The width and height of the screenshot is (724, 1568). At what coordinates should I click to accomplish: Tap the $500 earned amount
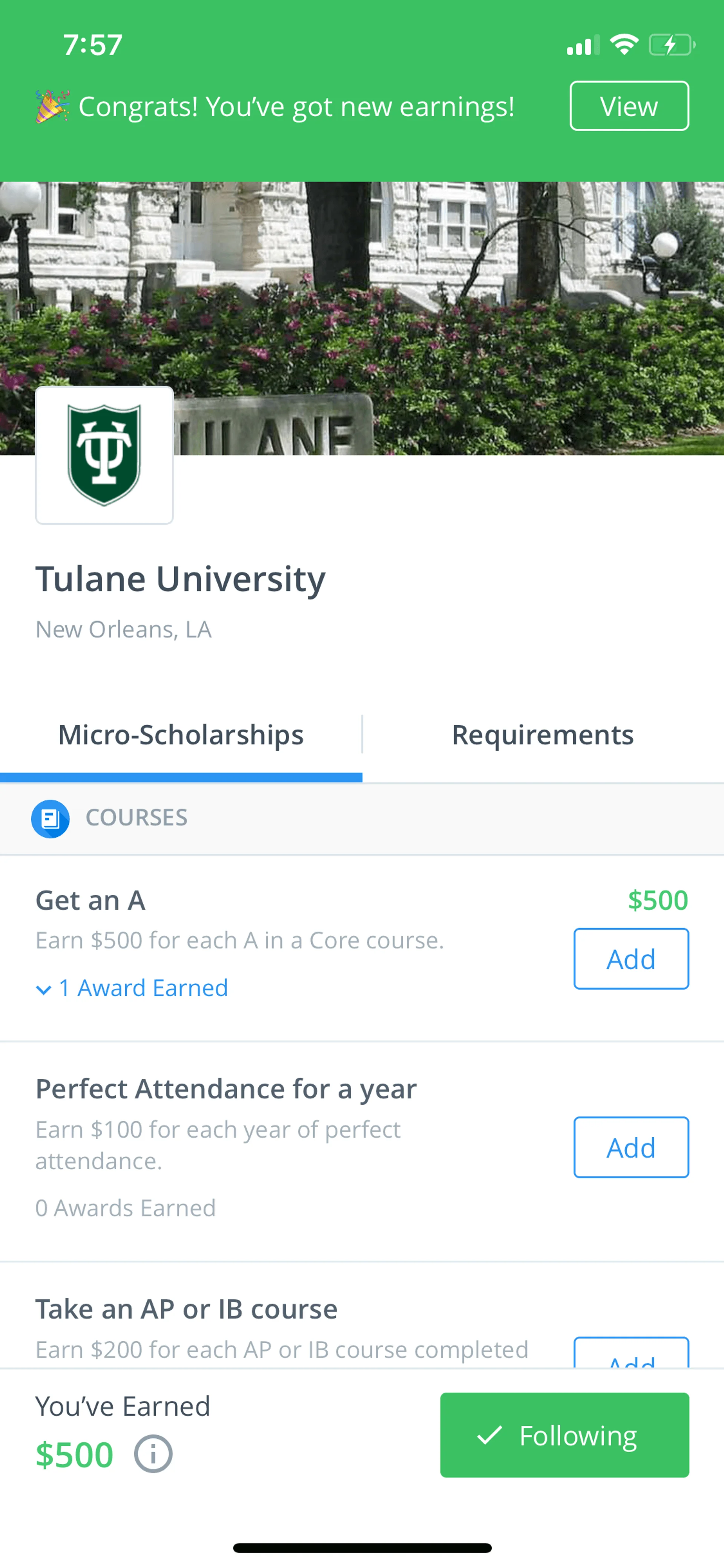[x=74, y=1454]
